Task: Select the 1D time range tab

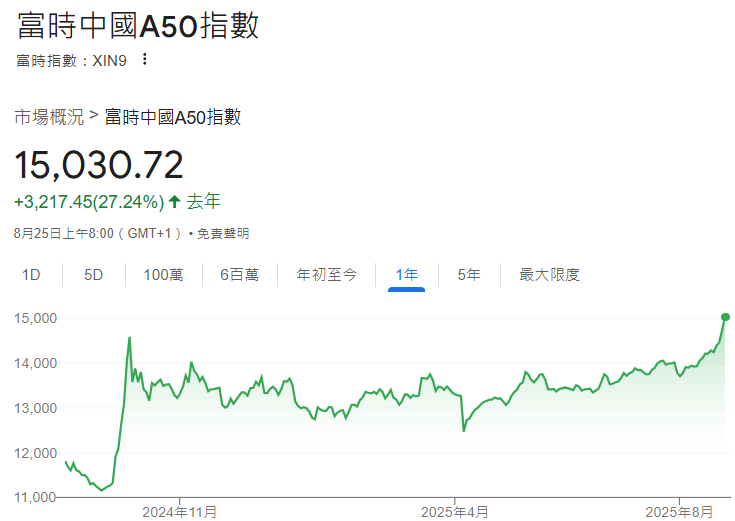Action: pos(31,274)
